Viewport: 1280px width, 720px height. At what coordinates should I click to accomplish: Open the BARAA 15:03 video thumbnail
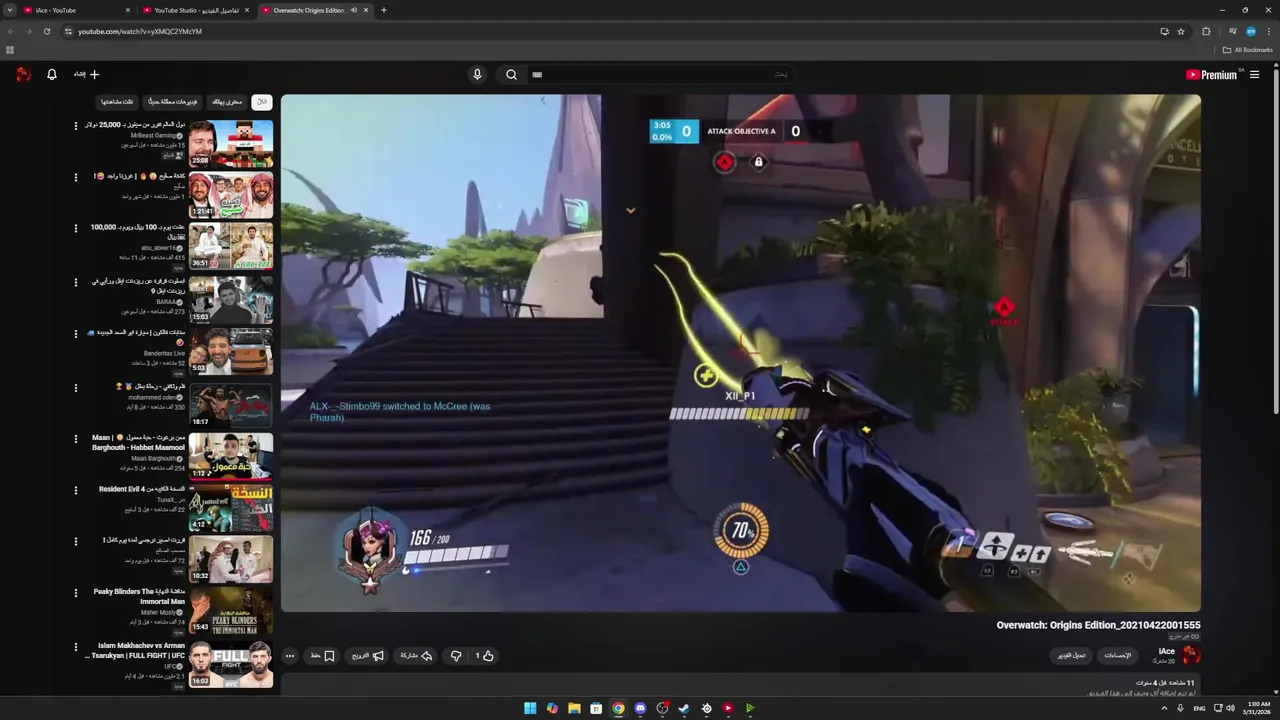point(231,299)
